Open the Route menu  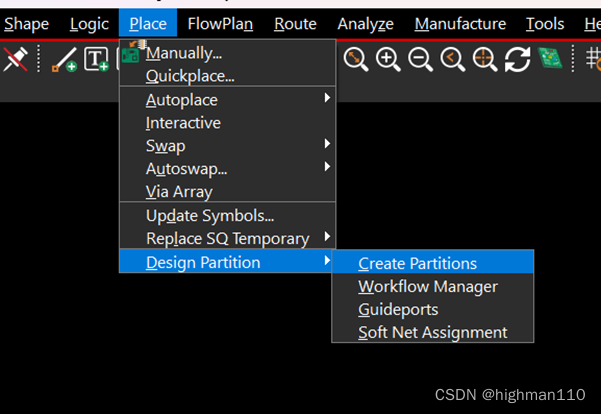295,24
